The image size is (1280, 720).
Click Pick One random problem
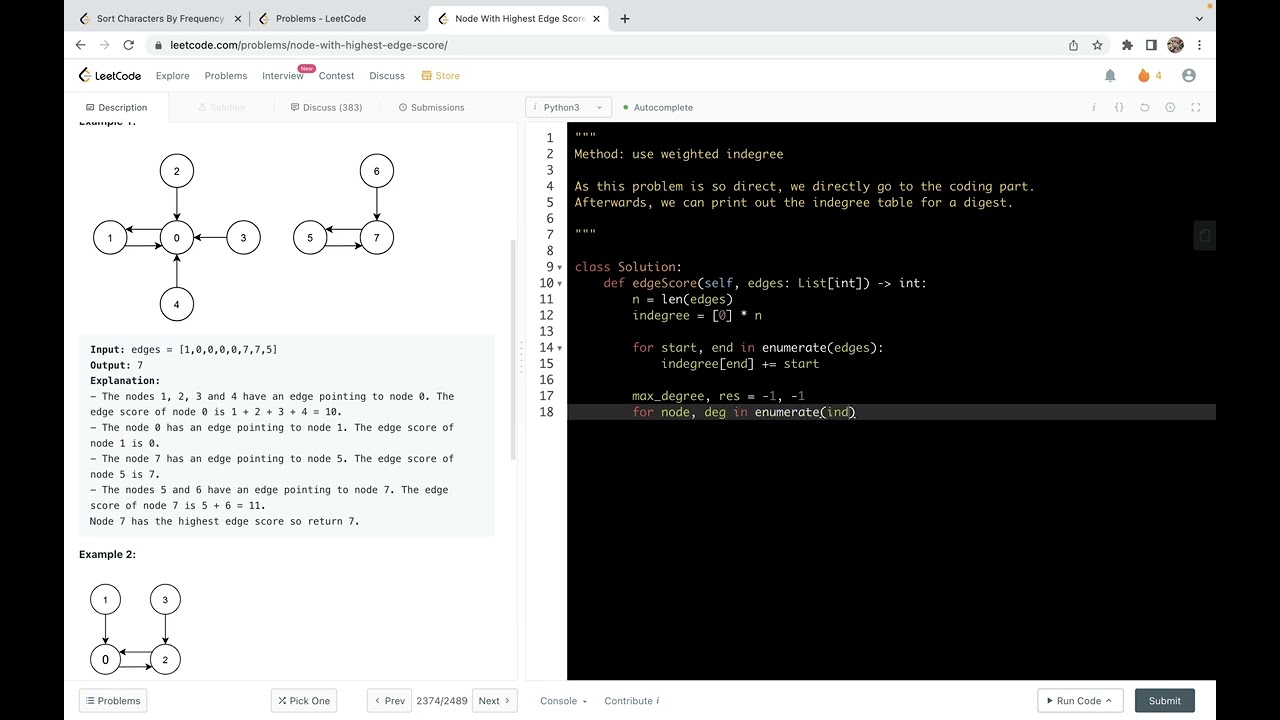click(304, 701)
